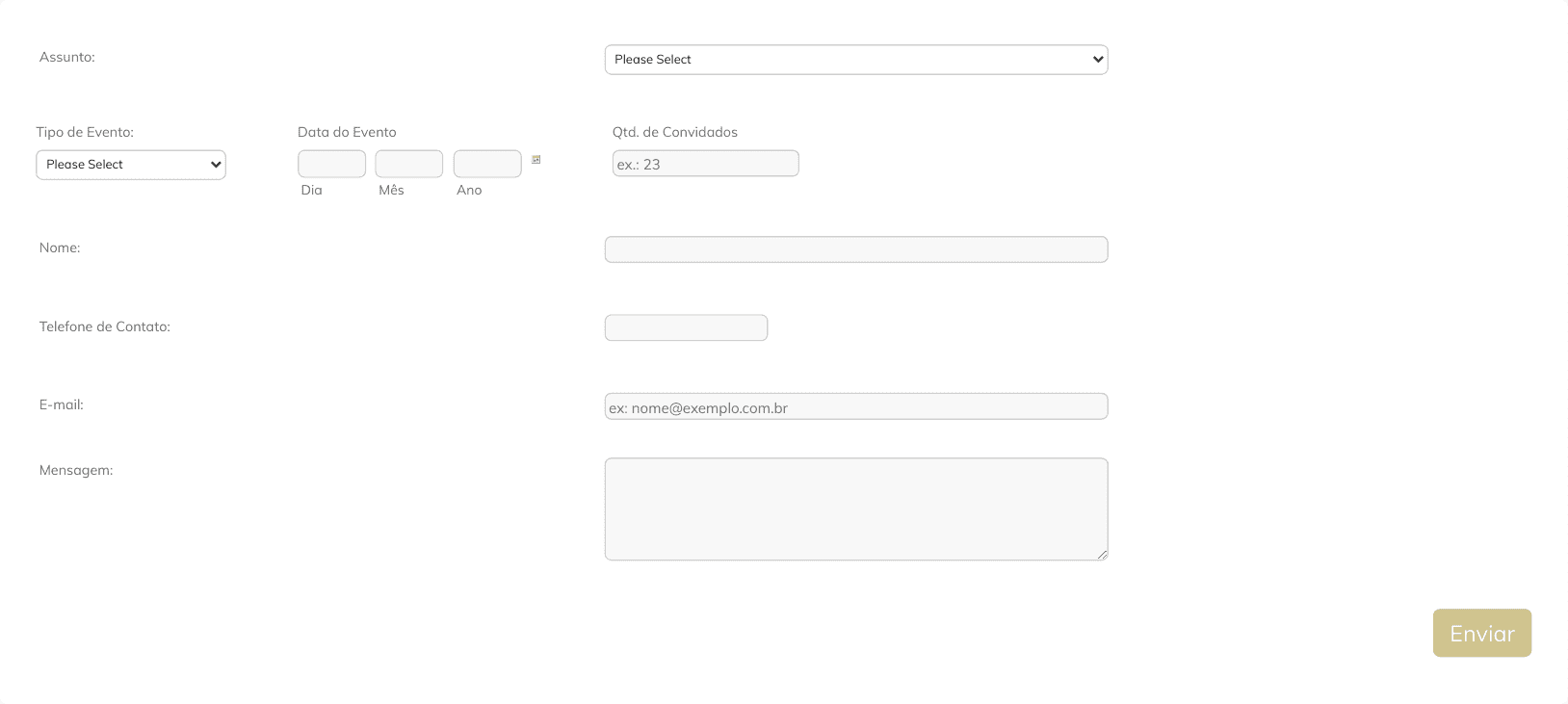This screenshot has width=1568, height=704.
Task: Click inside the Mensagem text area
Action: (x=855, y=508)
